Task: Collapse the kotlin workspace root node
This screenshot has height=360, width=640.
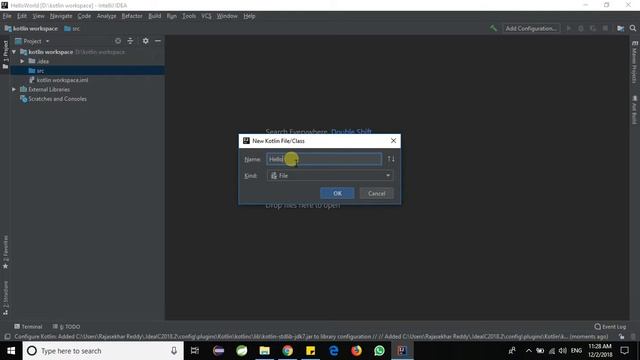Action: point(14,52)
